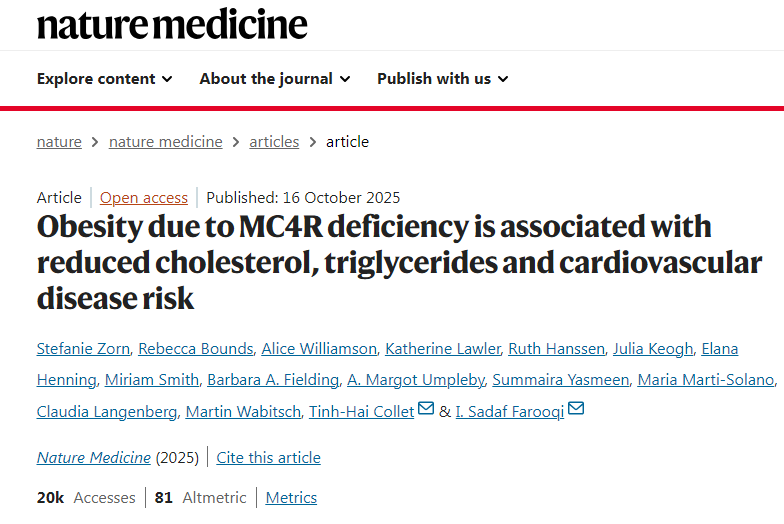Click the envelope icon beside I. Sadaf Farooqi
The image size is (784, 524).
click(x=576, y=410)
